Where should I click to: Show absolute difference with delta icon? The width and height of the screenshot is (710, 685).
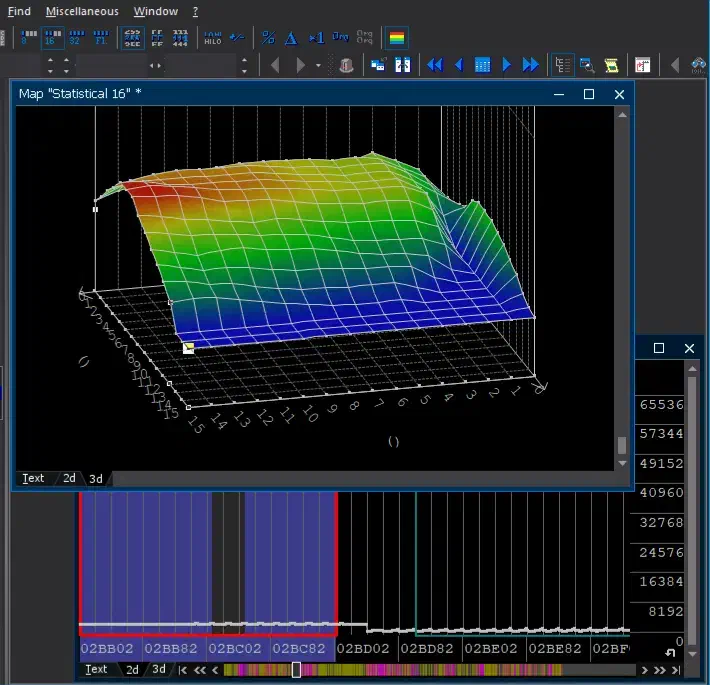[291, 38]
